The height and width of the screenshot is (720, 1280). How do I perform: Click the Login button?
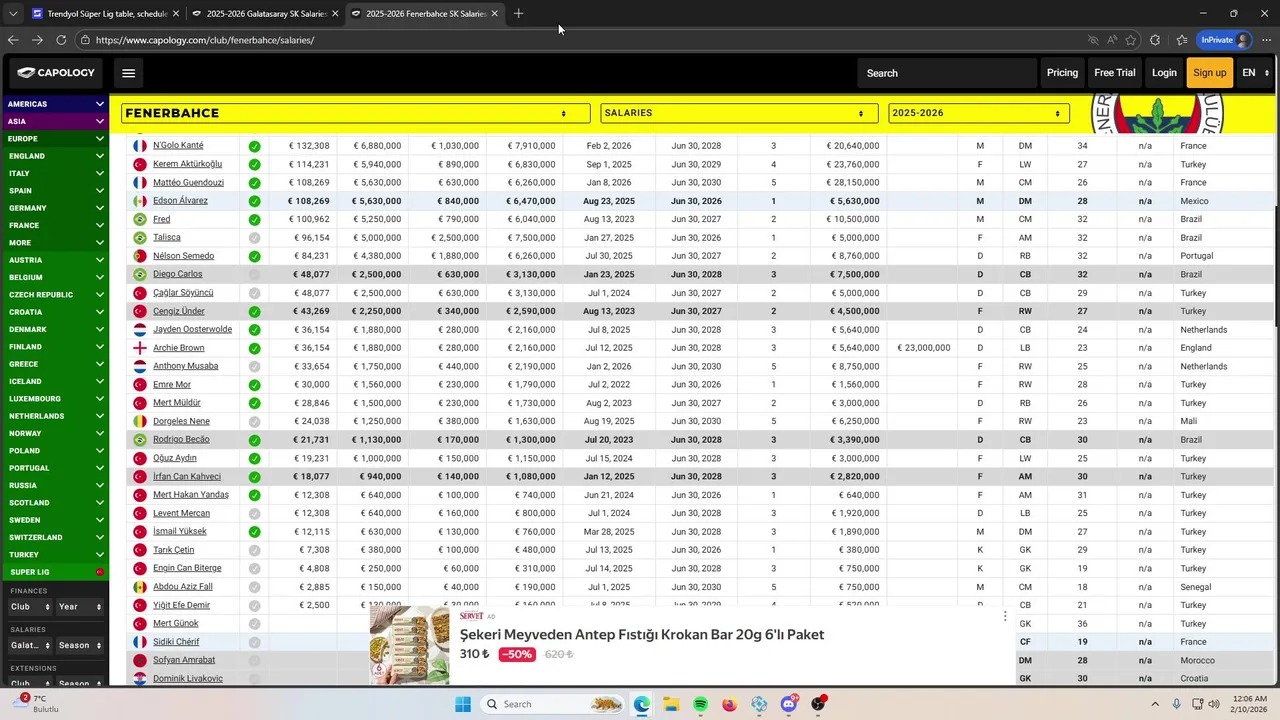[x=1164, y=73]
